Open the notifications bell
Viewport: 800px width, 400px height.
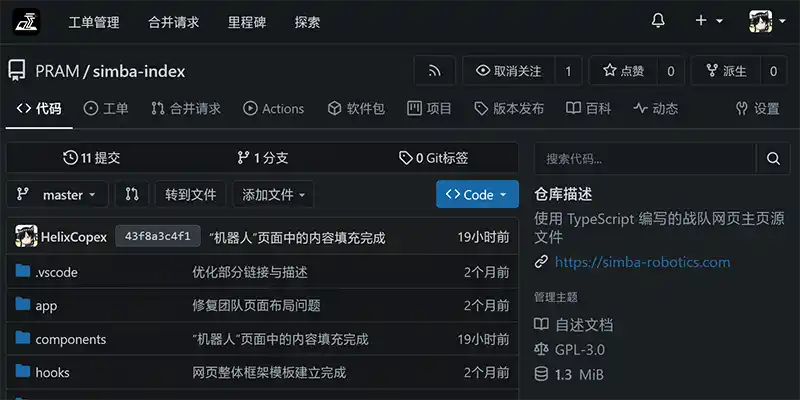[x=658, y=21]
